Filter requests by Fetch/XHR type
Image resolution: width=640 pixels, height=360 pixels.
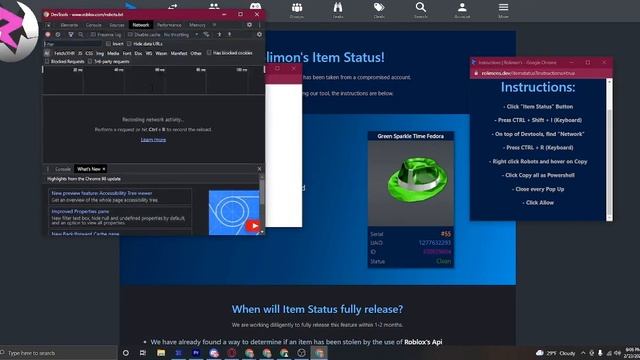click(x=64, y=53)
